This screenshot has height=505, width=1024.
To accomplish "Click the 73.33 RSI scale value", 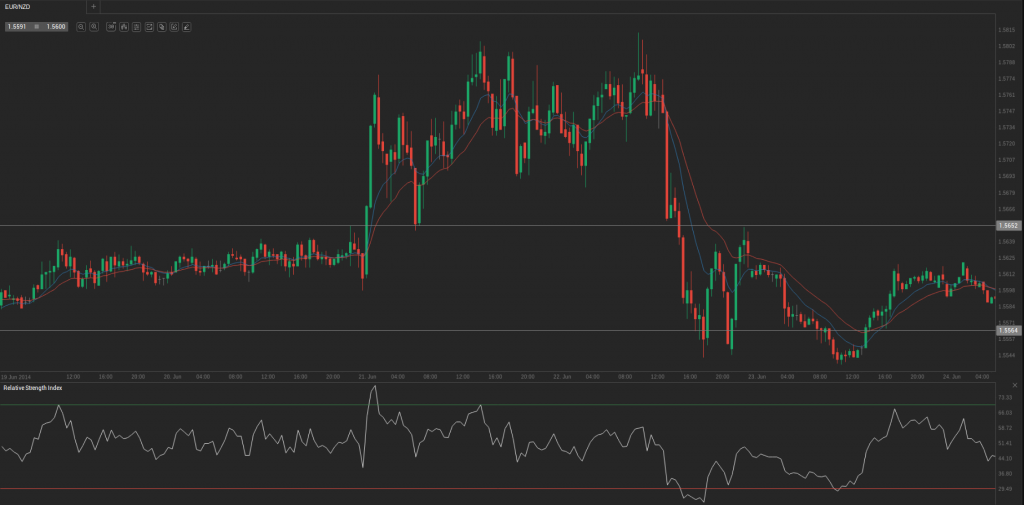I will coord(1006,397).
